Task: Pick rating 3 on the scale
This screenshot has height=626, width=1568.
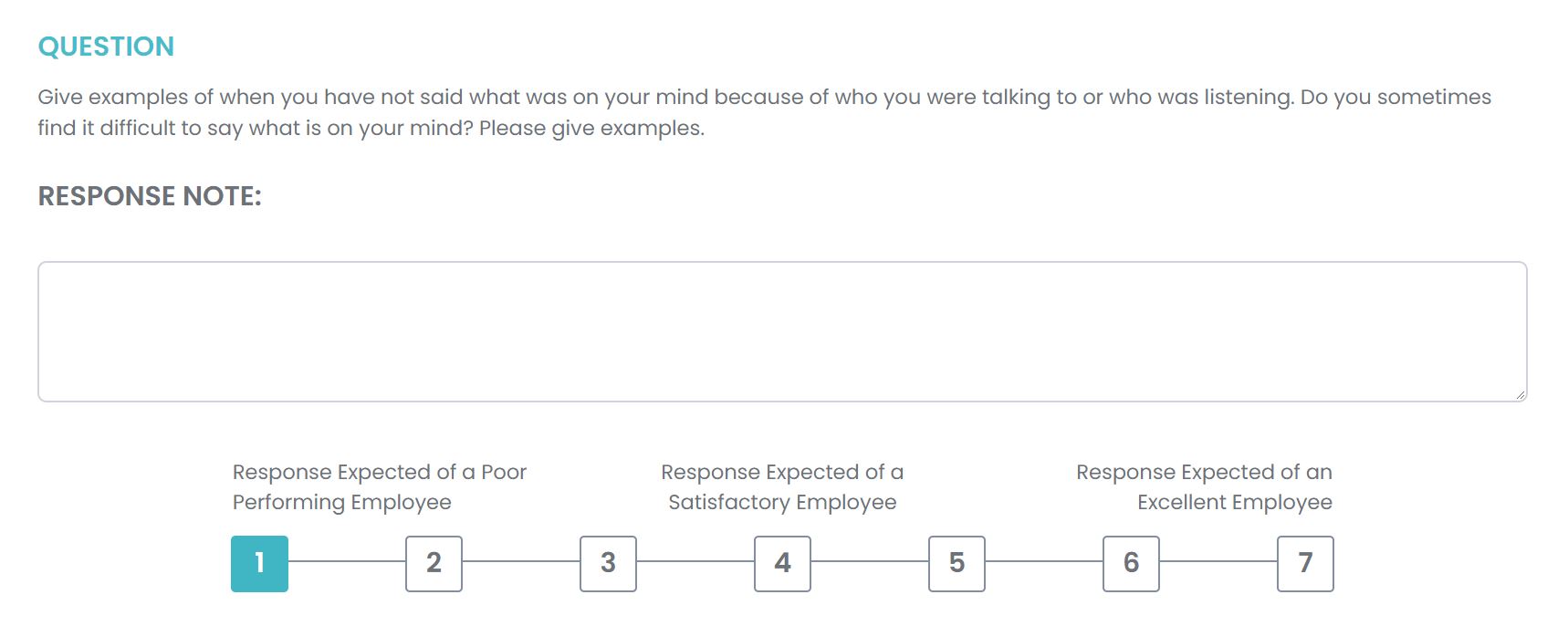Action: click(x=608, y=563)
